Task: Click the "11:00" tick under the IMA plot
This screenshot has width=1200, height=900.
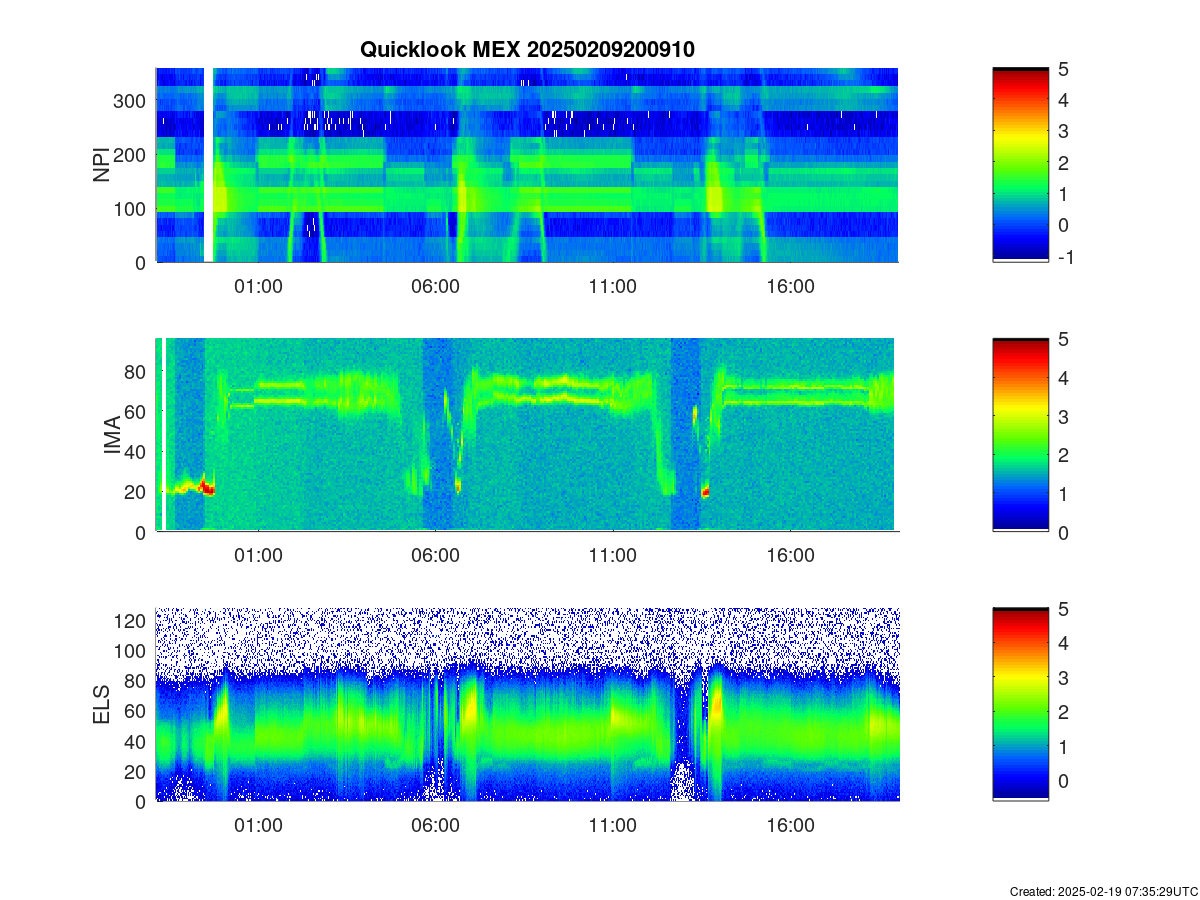Action: tap(613, 556)
